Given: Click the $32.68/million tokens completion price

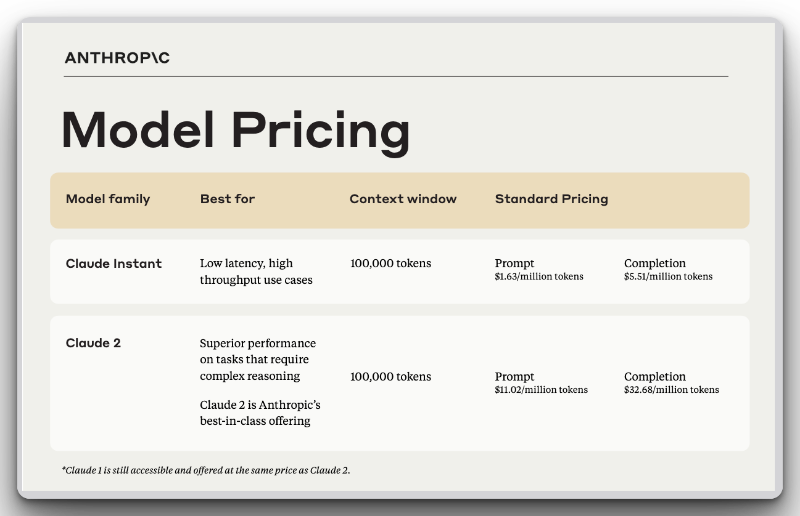Looking at the screenshot, I should [x=671, y=390].
